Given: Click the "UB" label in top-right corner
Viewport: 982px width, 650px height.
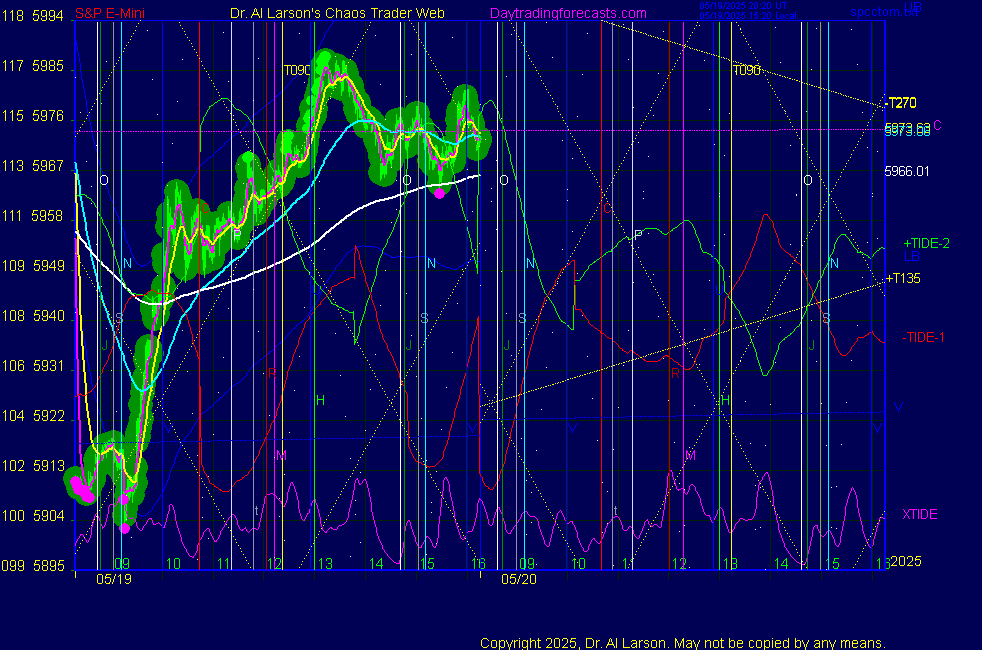Looking at the screenshot, I should pos(912,8).
